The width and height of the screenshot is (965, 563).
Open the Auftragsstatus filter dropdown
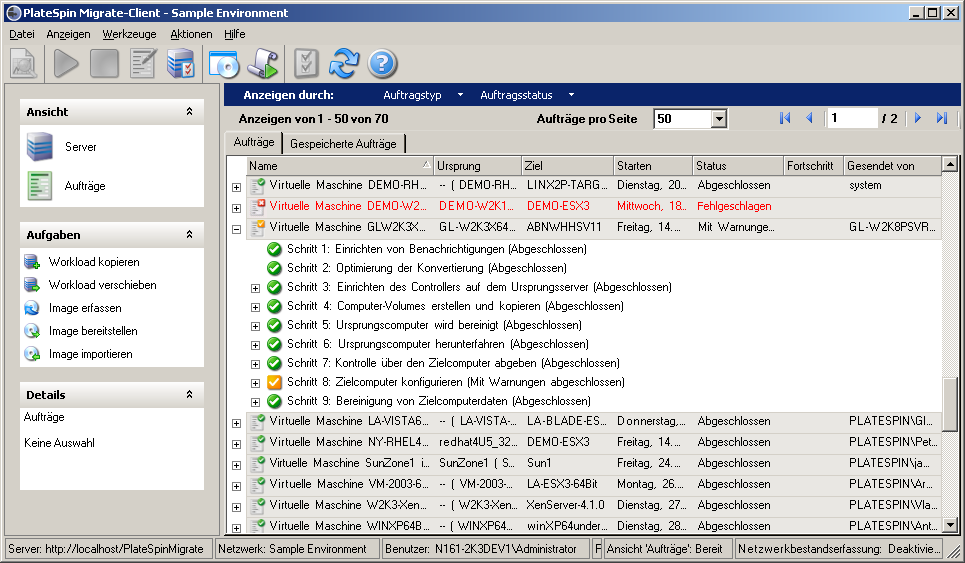point(571,95)
